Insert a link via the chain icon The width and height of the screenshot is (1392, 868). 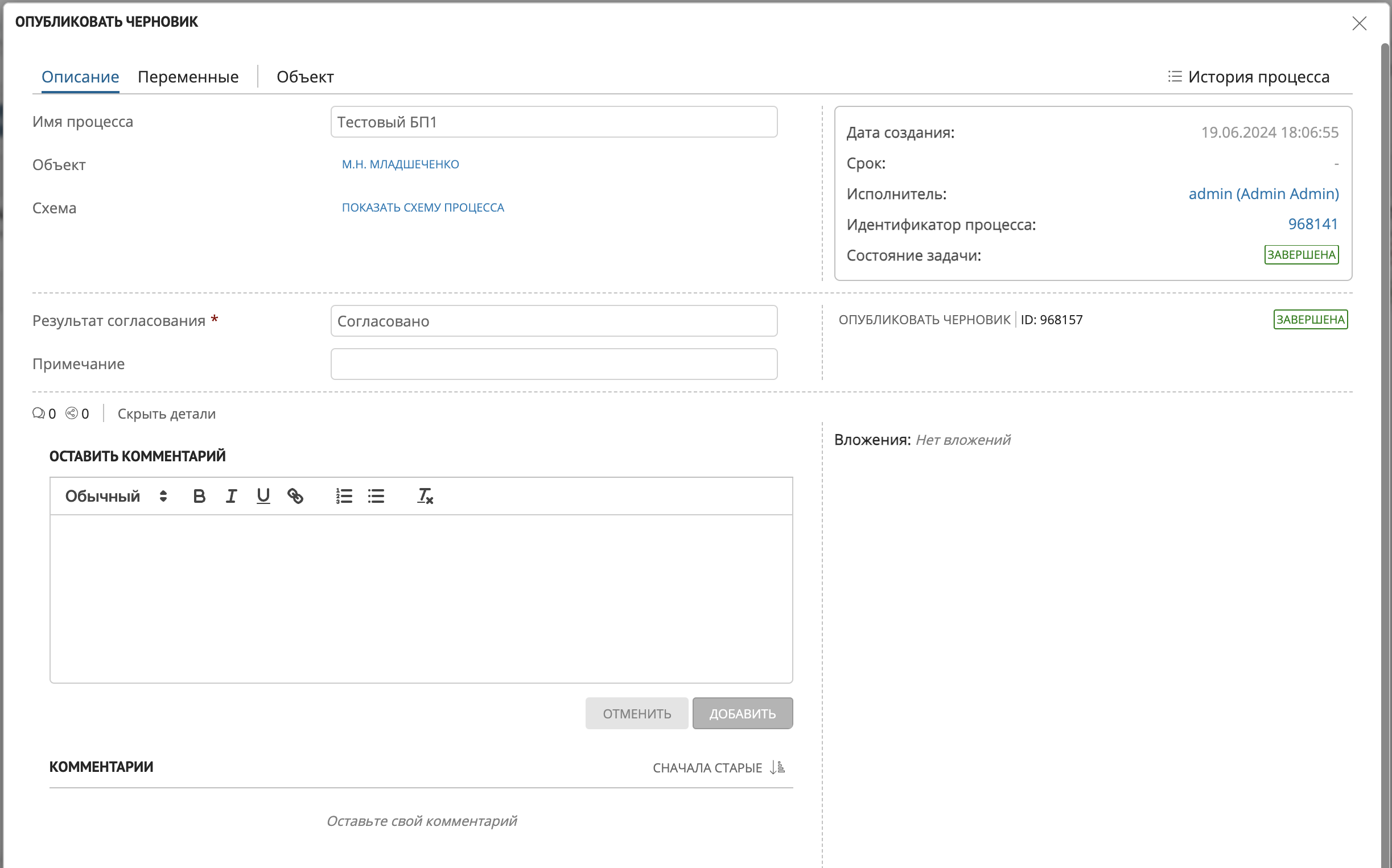pyautogui.click(x=295, y=496)
